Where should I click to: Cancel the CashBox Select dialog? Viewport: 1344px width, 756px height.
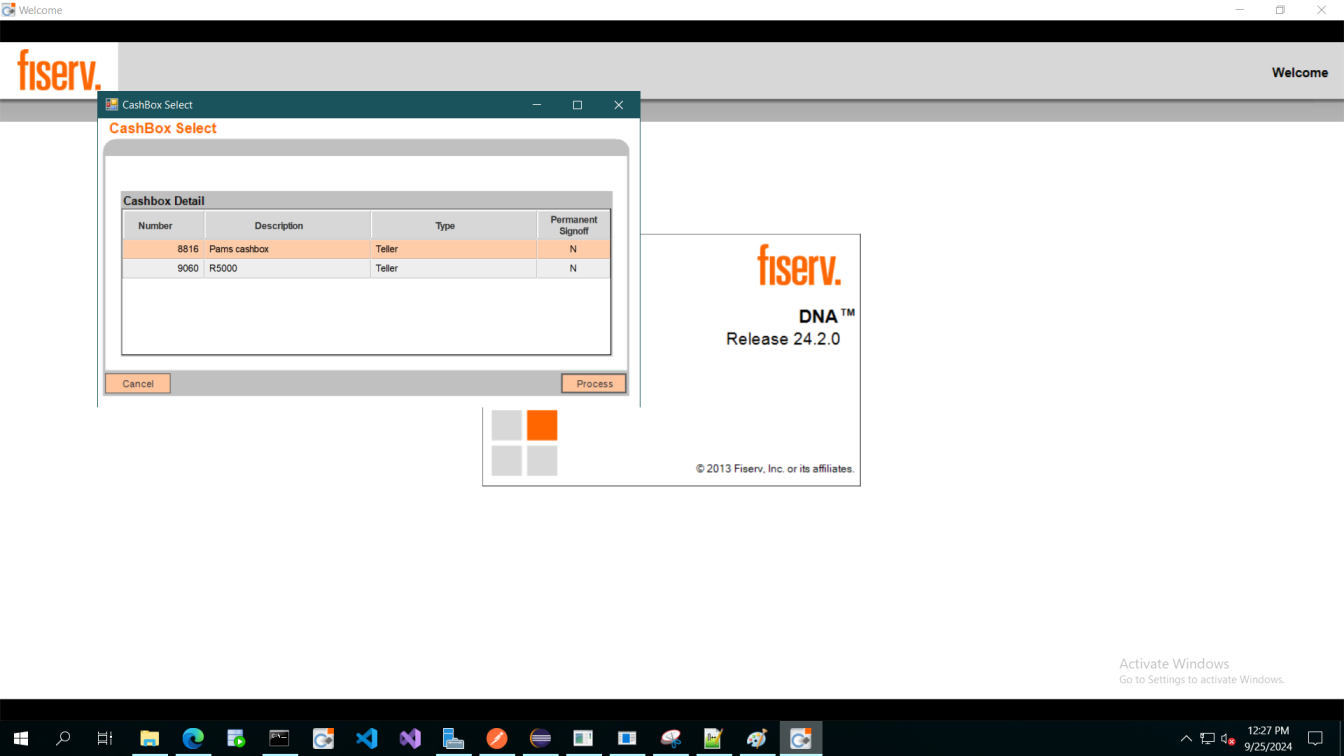pos(138,384)
